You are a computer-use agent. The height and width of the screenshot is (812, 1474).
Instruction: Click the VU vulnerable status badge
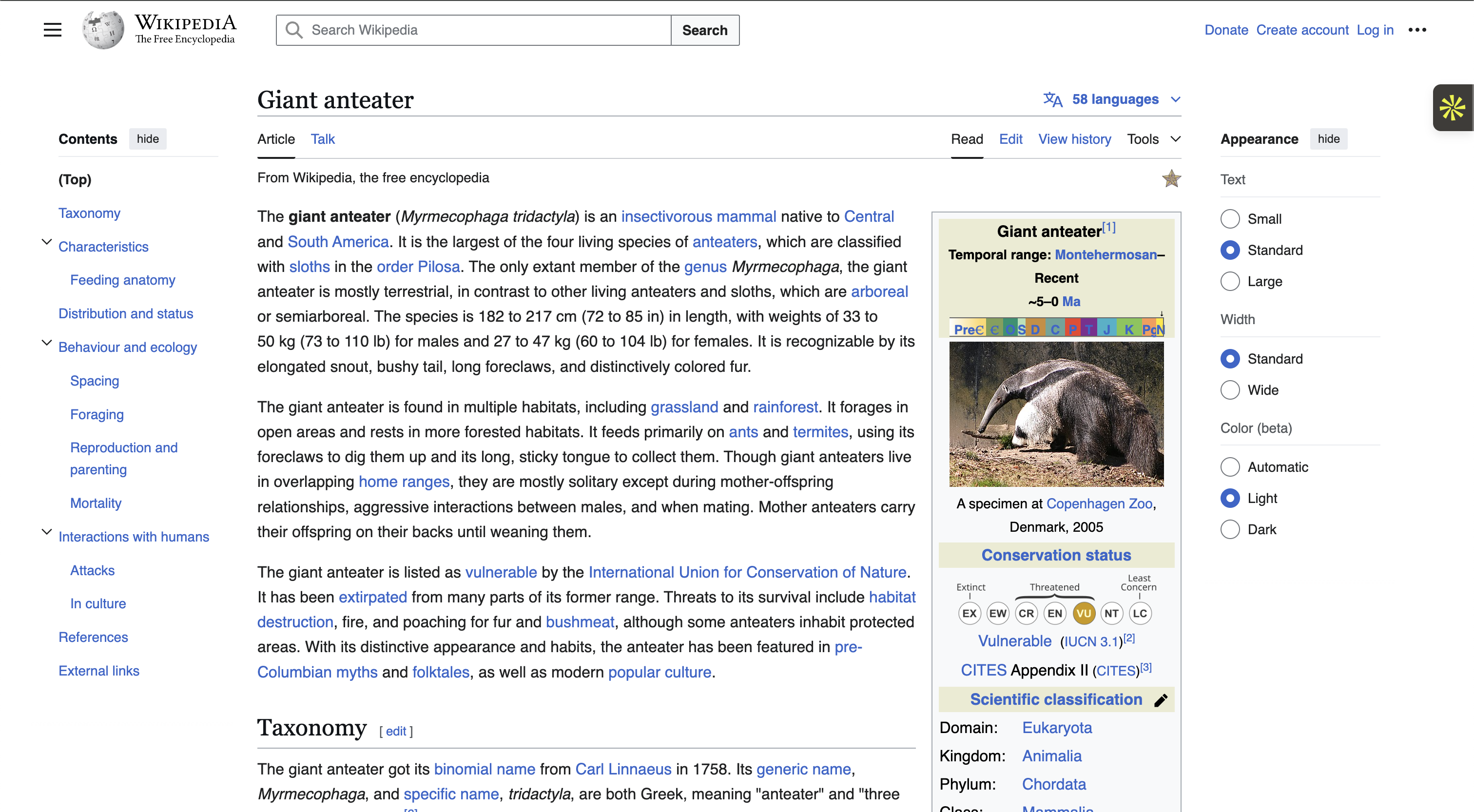(1083, 614)
